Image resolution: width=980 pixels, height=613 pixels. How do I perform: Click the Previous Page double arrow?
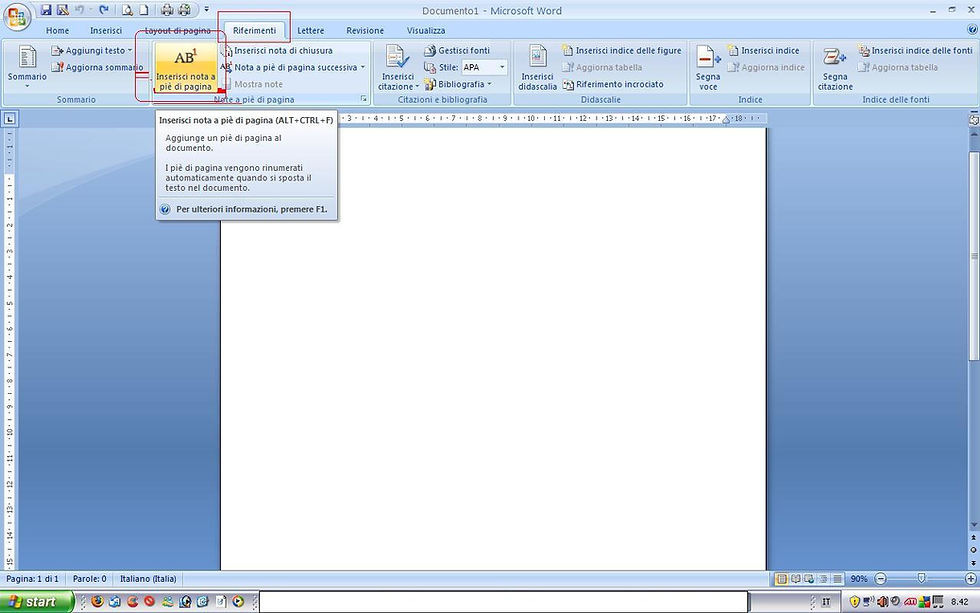point(974,537)
